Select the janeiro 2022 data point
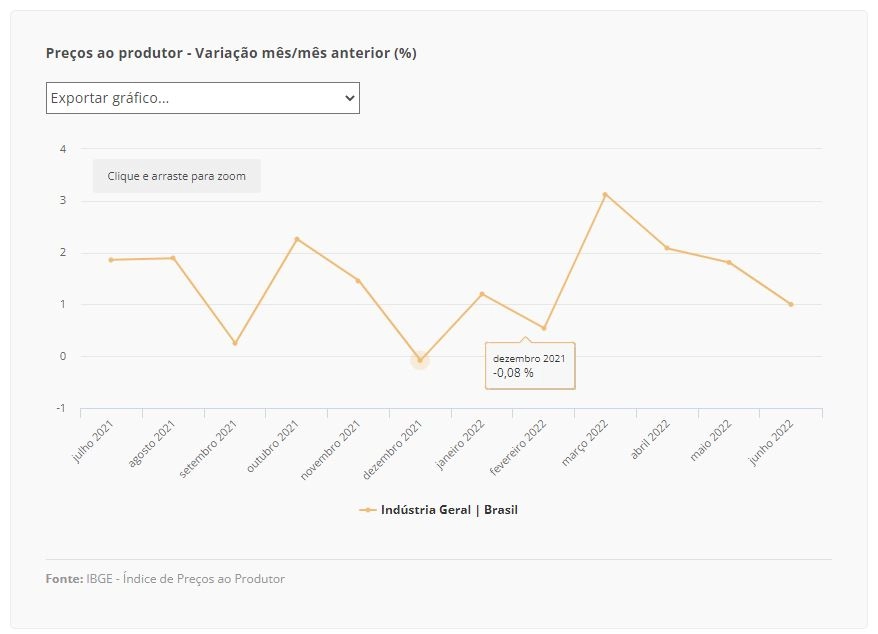Viewport: 878px width, 634px height. pos(482,294)
